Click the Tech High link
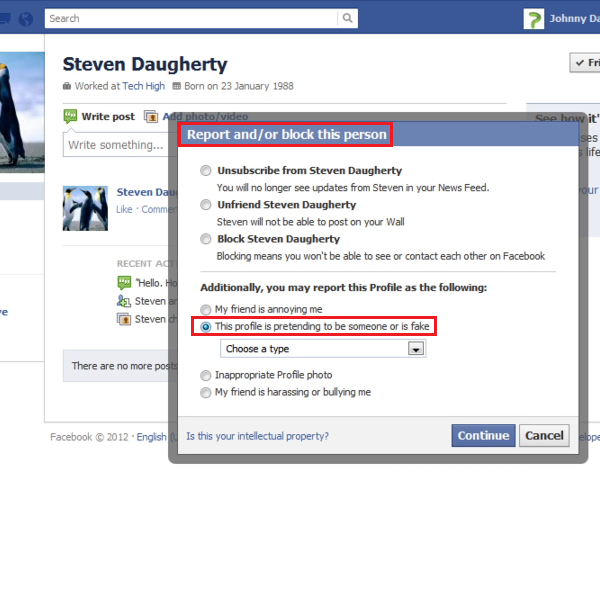The image size is (600, 600). point(144,86)
